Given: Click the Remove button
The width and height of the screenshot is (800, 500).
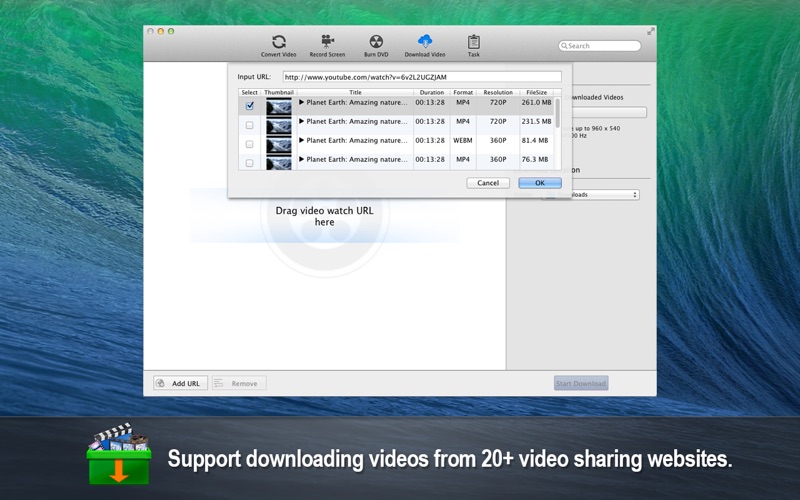Looking at the screenshot, I should pos(239,383).
